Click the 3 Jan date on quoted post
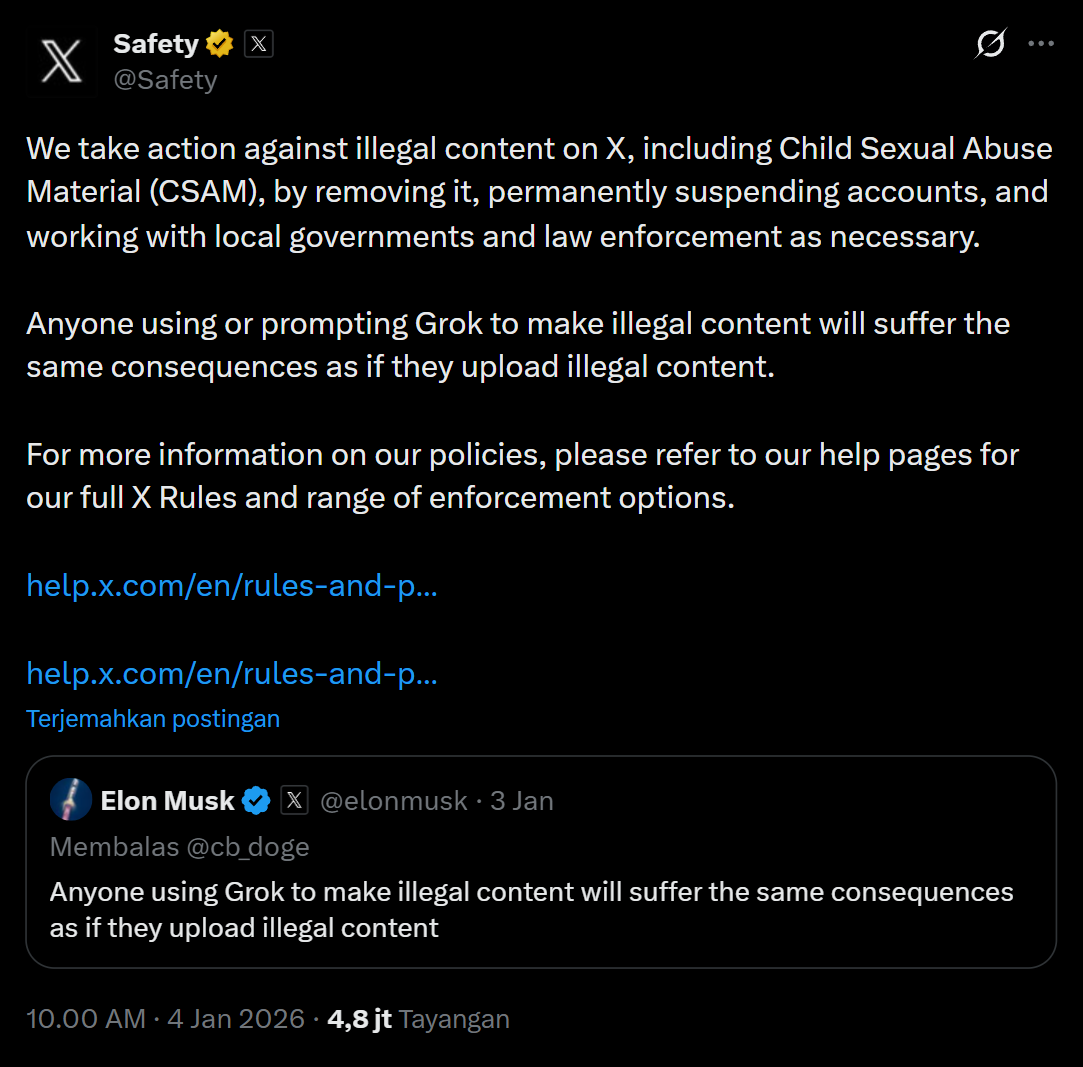Viewport: 1083px width, 1067px height. pos(522,801)
